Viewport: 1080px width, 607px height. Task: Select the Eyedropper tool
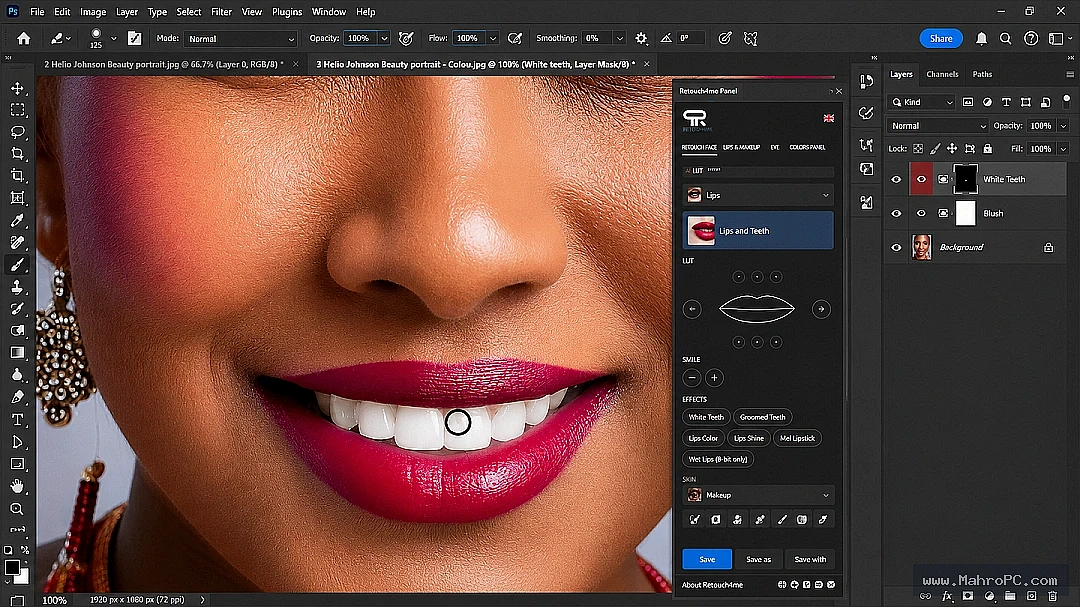(x=17, y=220)
